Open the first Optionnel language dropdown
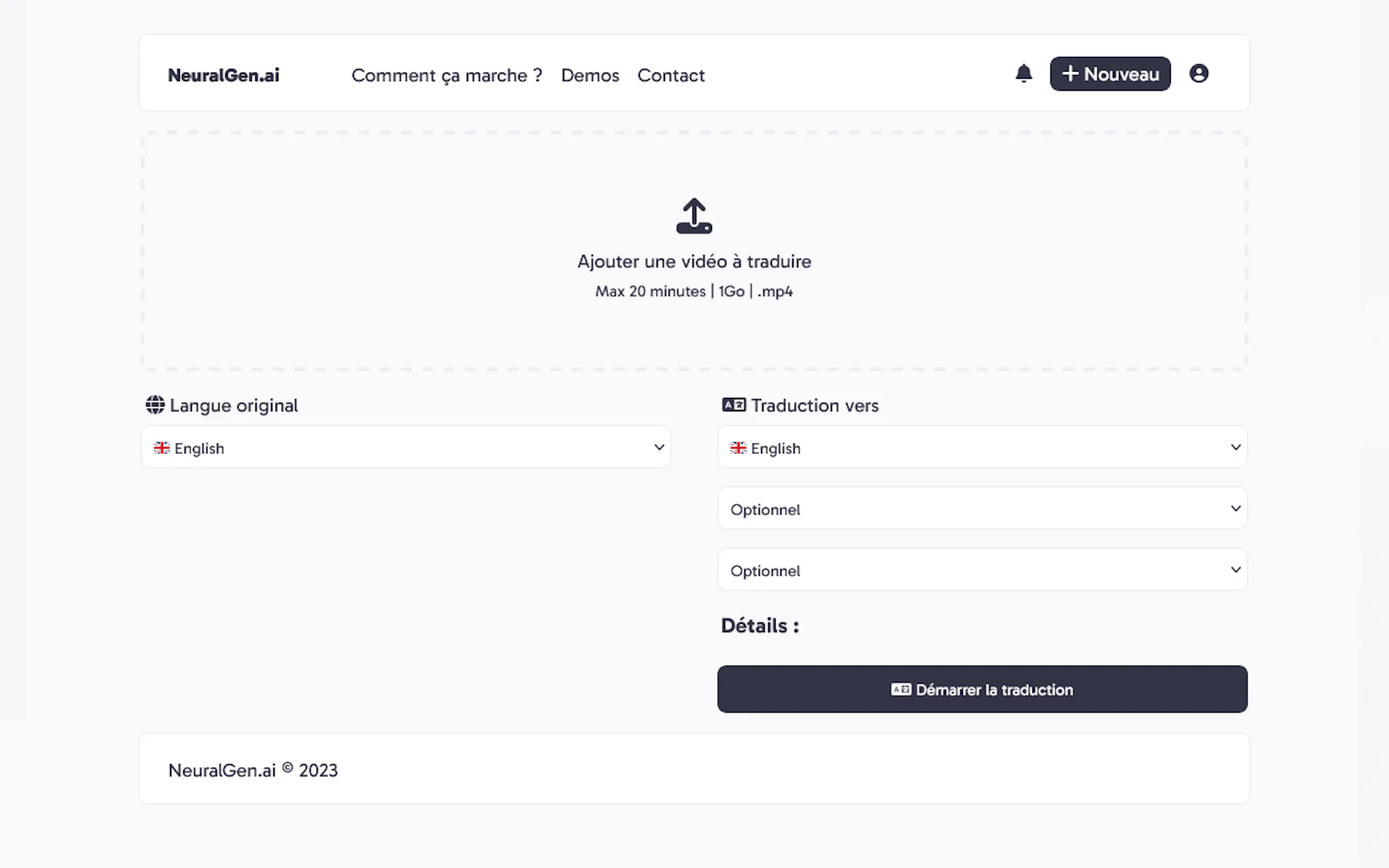The height and width of the screenshot is (868, 1389). (x=982, y=509)
